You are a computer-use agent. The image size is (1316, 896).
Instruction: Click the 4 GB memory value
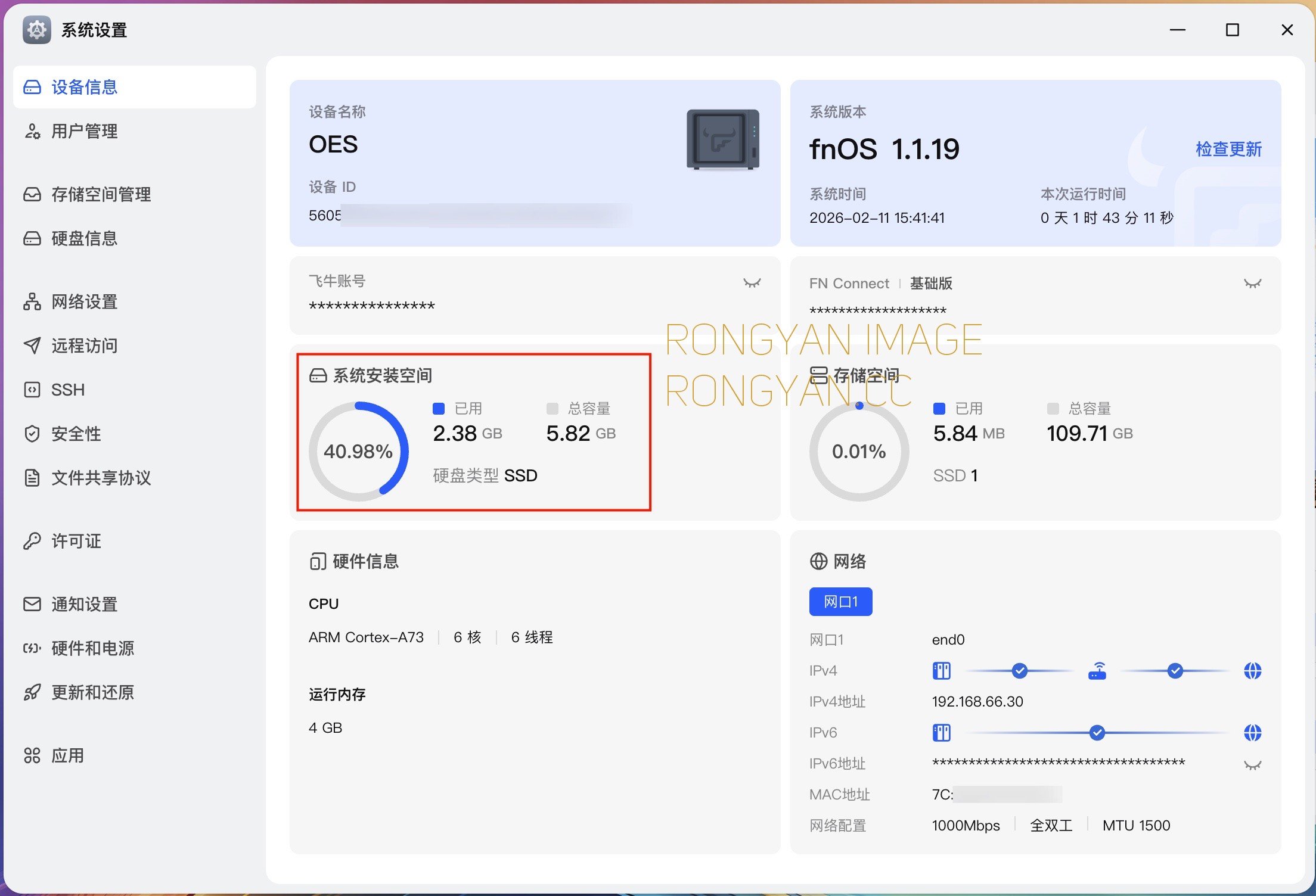(x=325, y=728)
